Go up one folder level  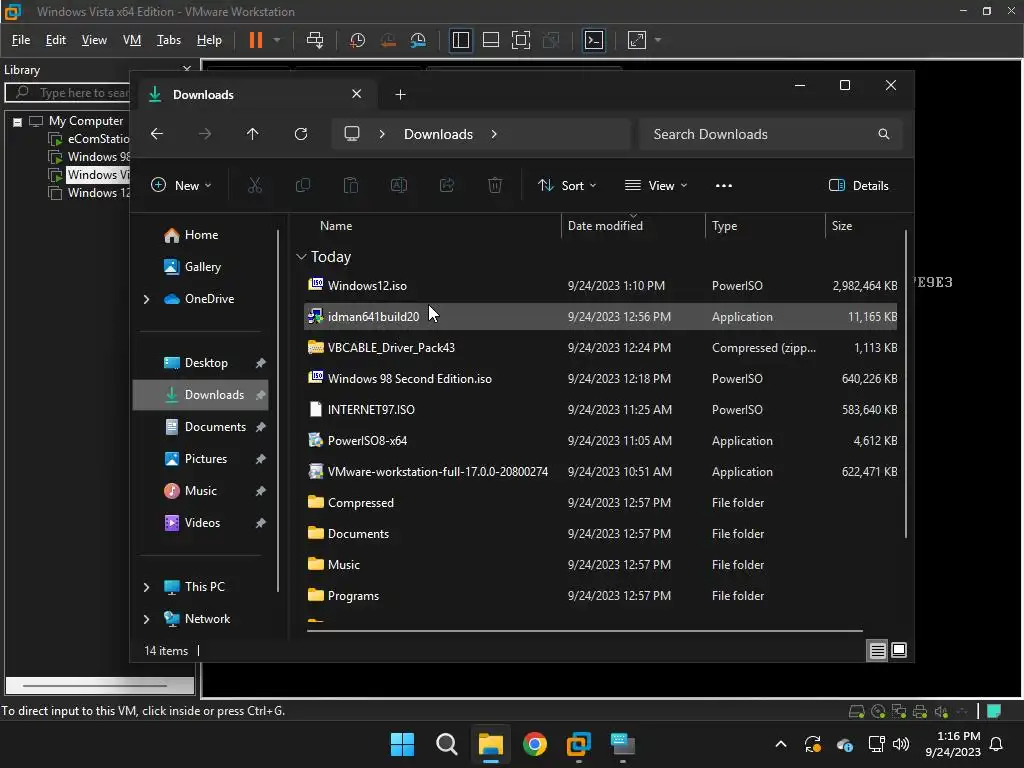tap(253, 134)
